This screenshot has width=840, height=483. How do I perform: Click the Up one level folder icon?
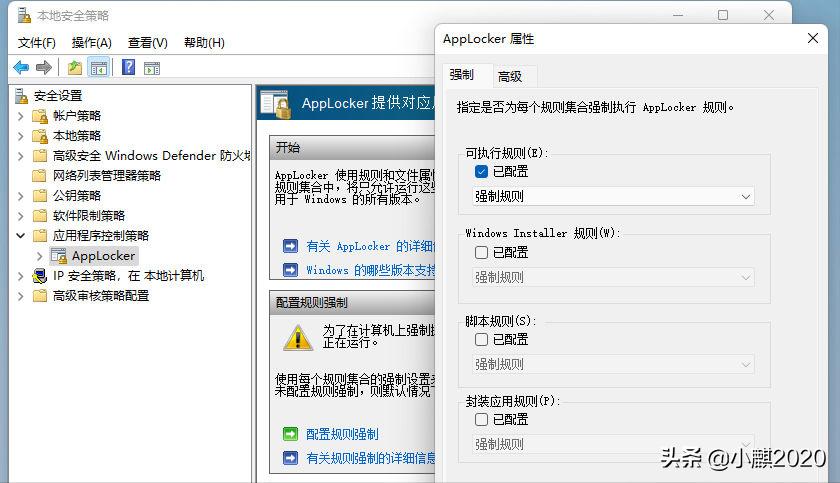point(74,67)
